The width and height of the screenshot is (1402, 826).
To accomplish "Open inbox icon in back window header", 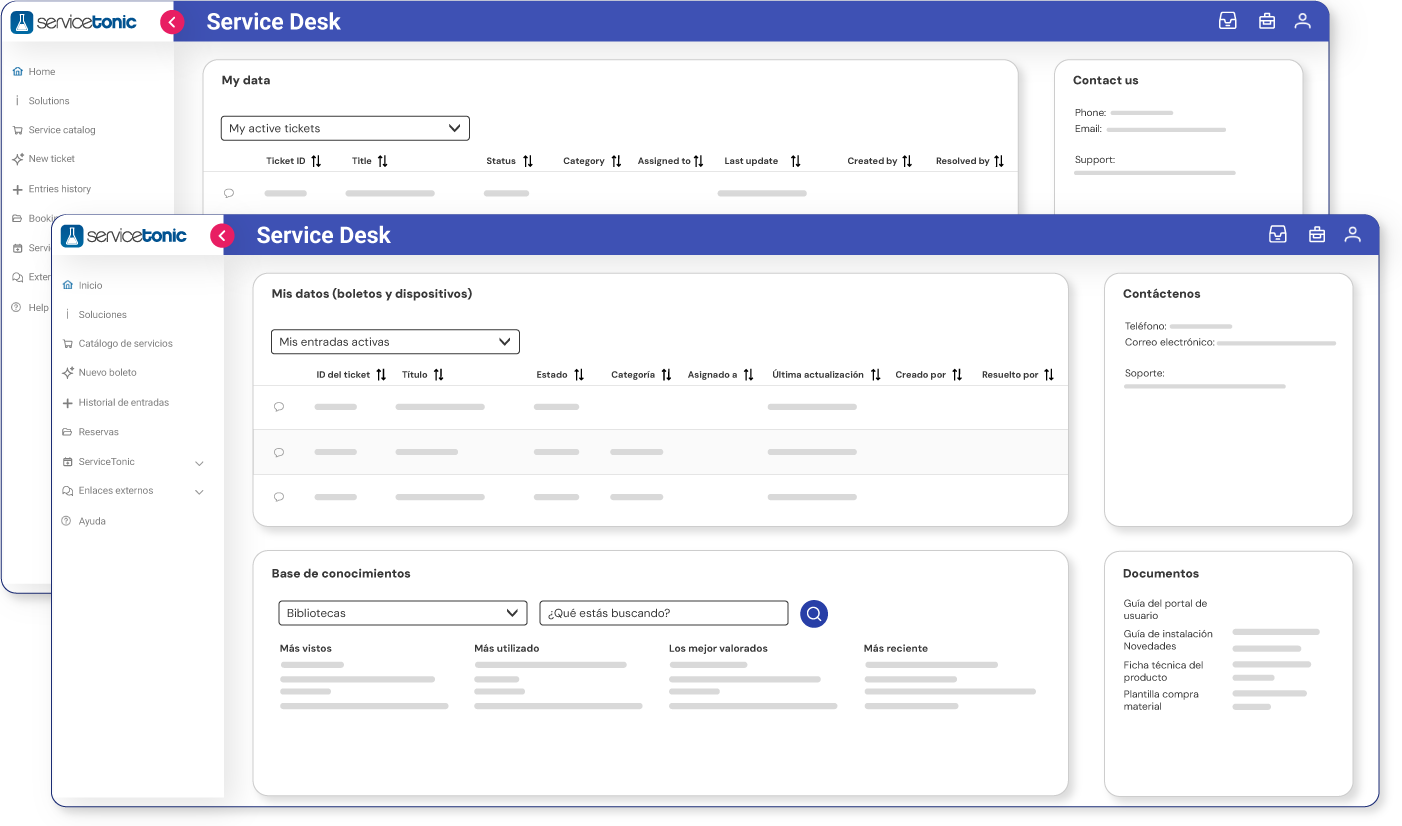I will point(1227,21).
